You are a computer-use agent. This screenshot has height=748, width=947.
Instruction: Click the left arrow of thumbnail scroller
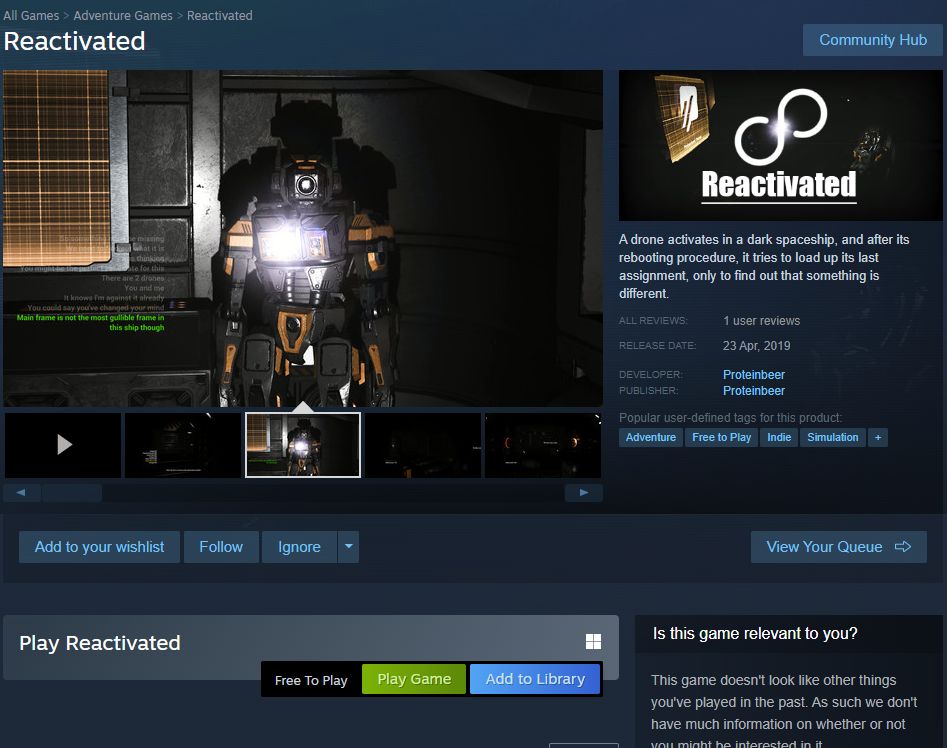21,493
